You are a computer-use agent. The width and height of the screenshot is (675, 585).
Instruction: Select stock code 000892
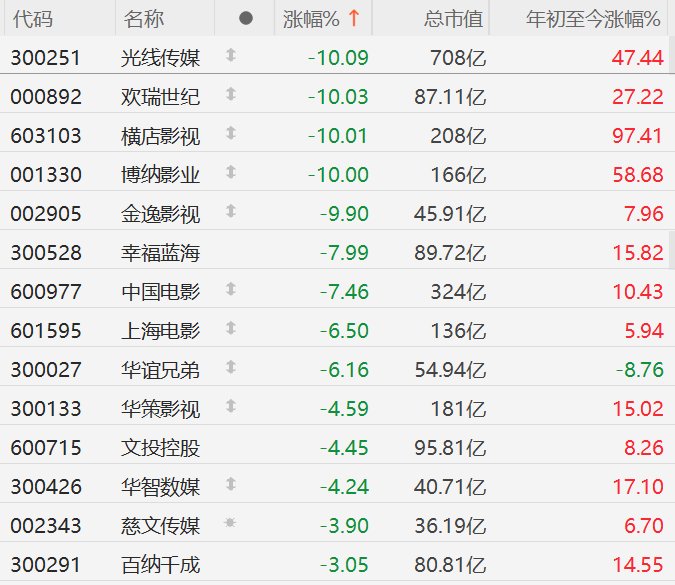pyautogui.click(x=46, y=97)
